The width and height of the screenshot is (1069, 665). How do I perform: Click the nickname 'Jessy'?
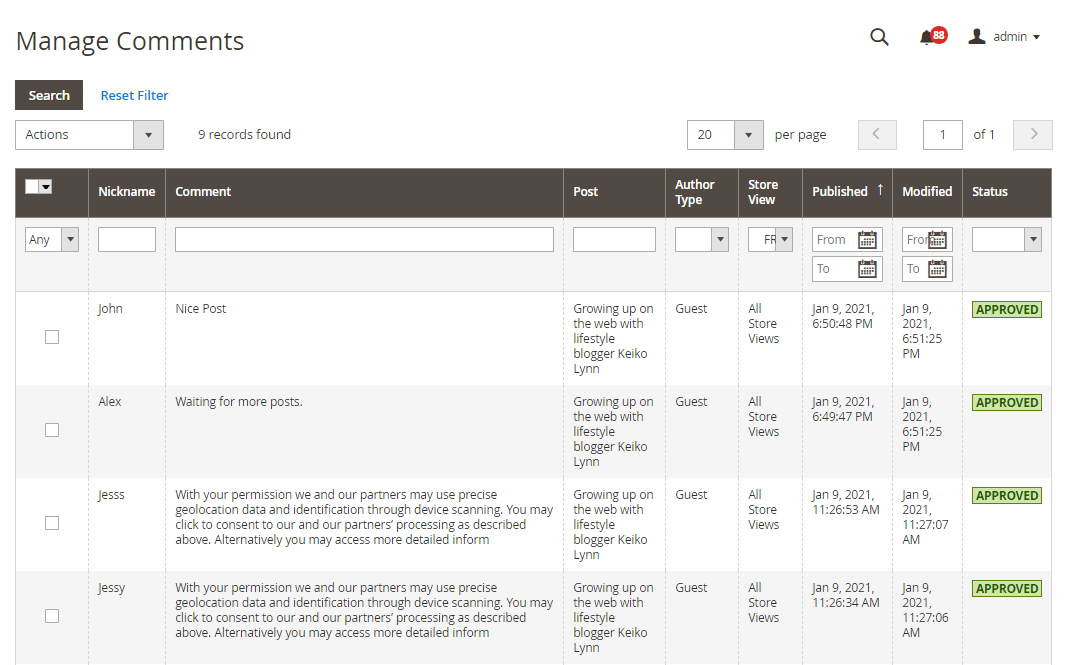point(112,588)
